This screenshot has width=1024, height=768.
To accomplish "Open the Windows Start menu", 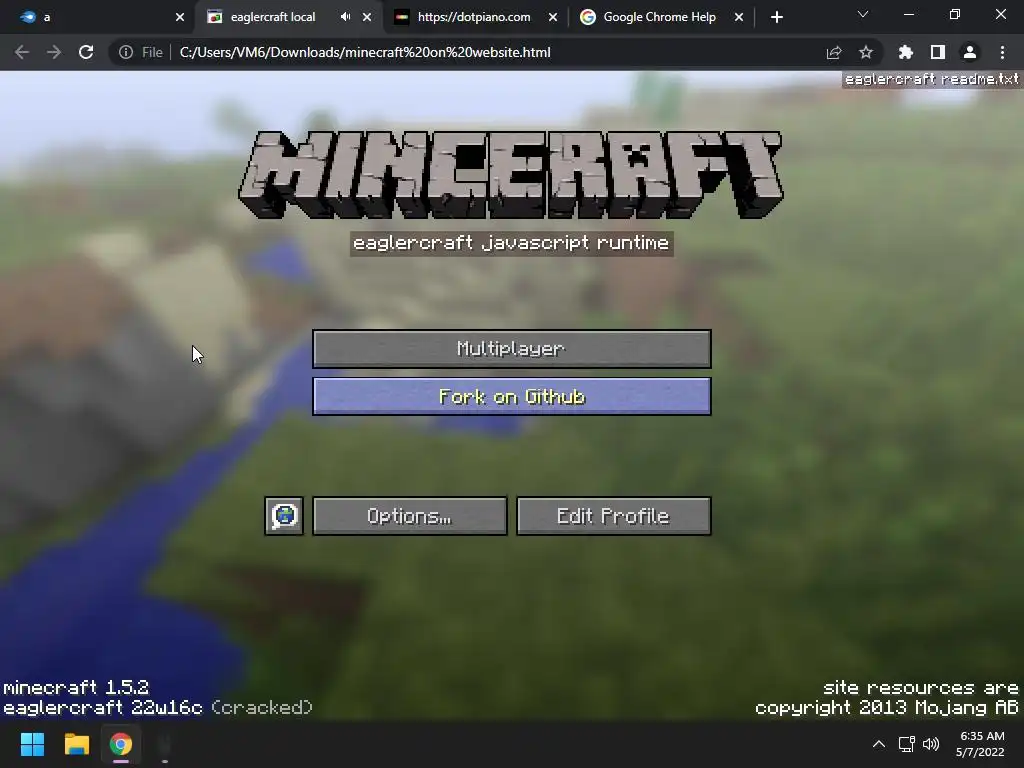I will (32, 744).
